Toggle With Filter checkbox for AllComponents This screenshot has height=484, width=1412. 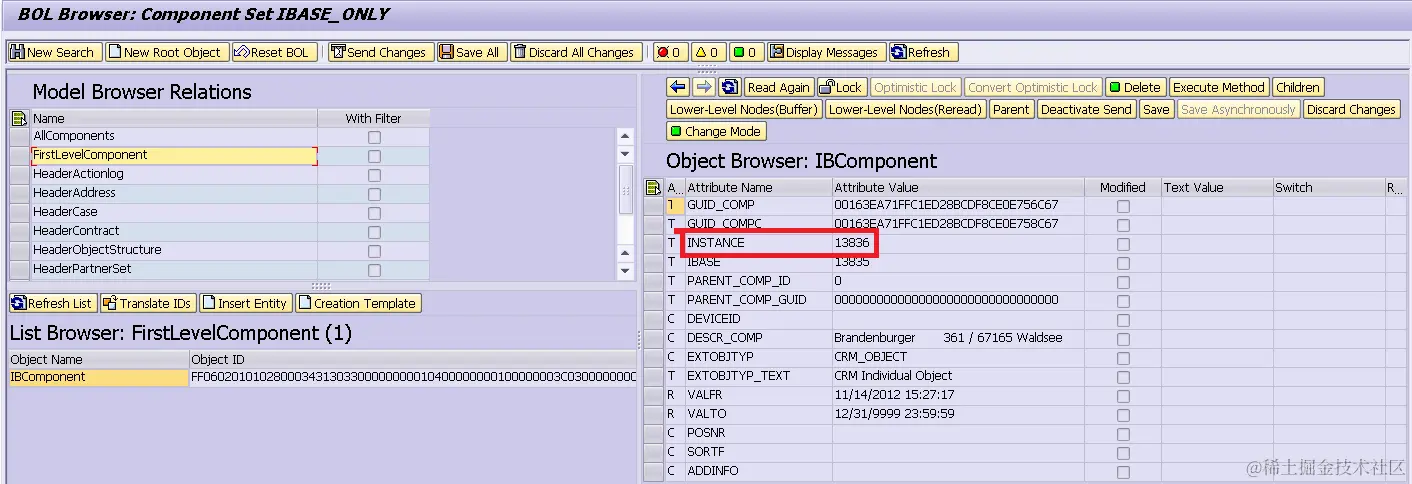[374, 137]
